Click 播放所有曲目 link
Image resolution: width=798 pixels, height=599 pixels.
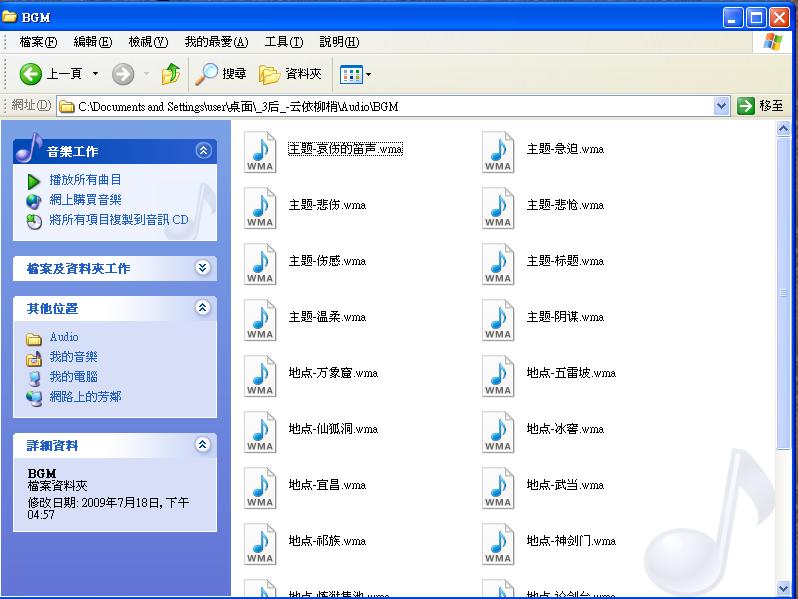pos(85,180)
